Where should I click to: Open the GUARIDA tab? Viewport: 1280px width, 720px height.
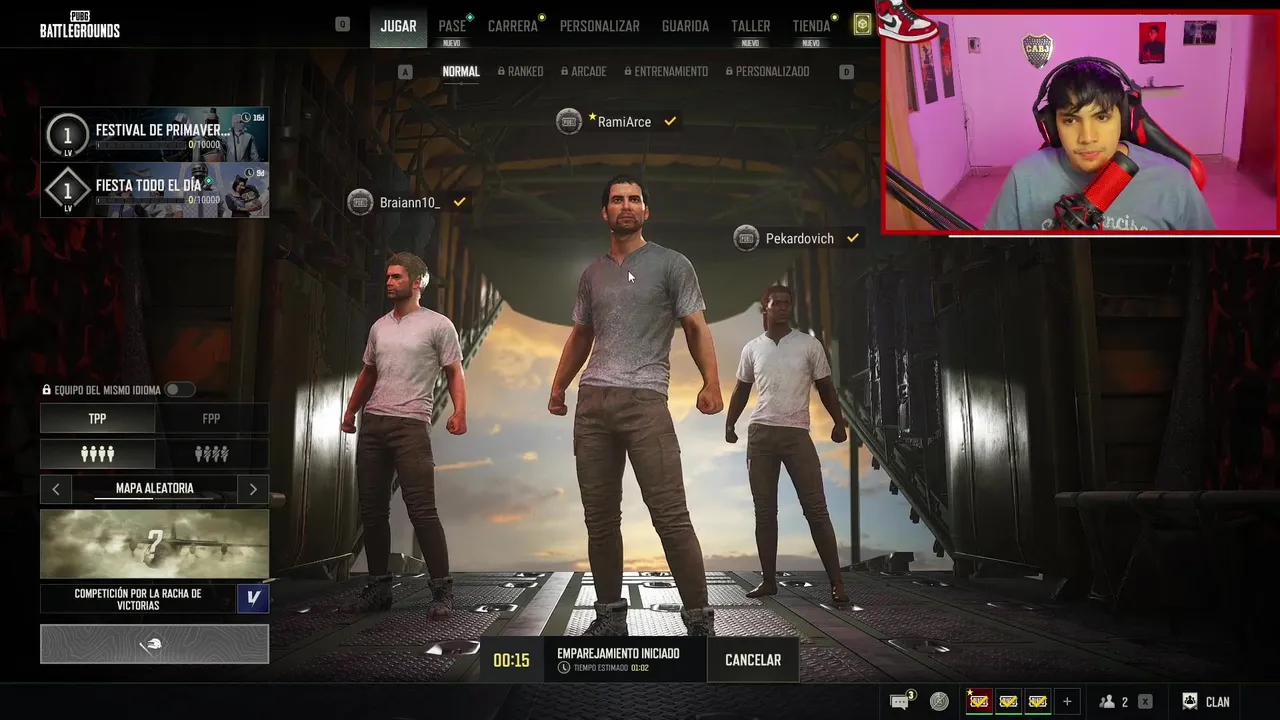(685, 26)
